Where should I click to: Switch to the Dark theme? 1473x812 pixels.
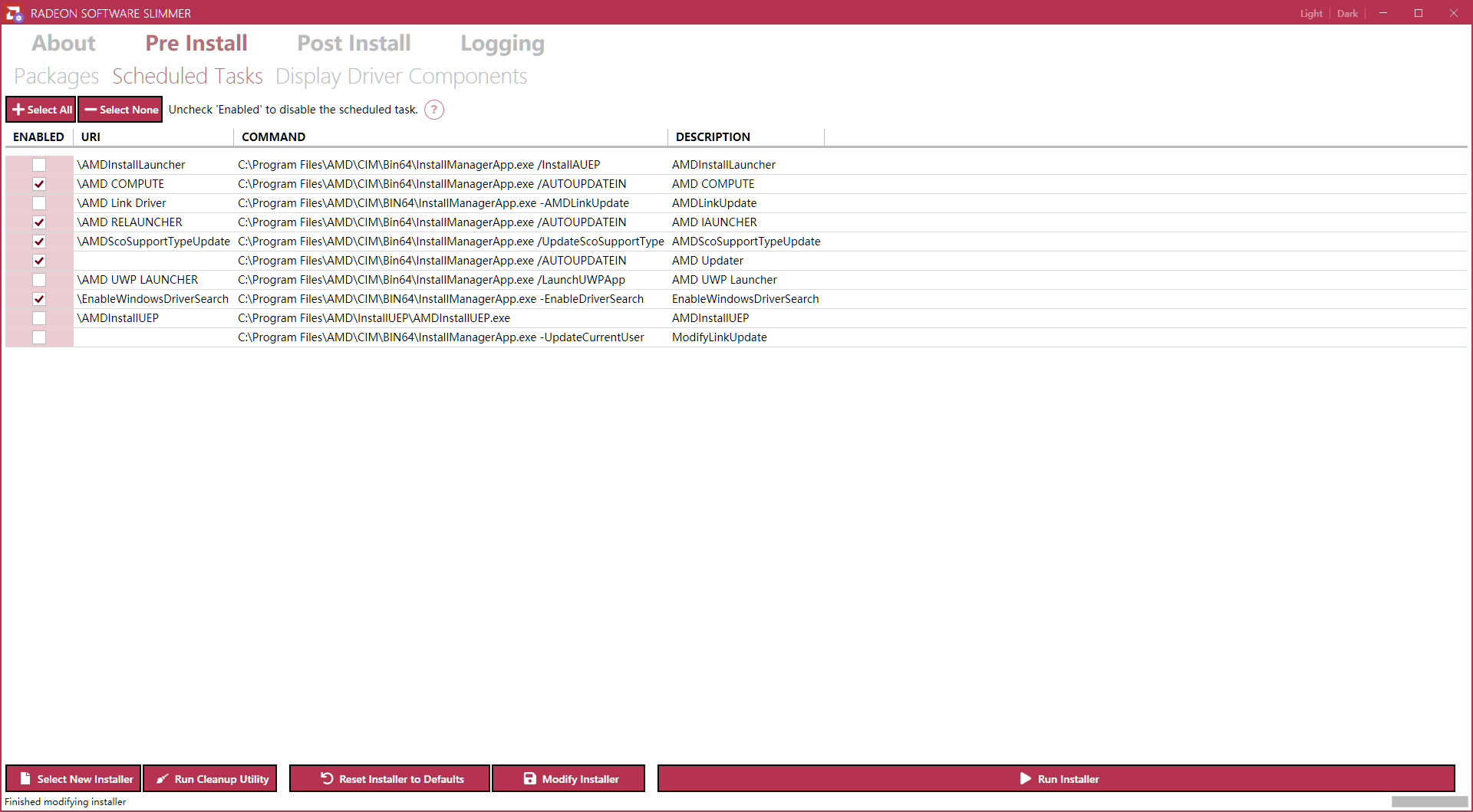1347,13
